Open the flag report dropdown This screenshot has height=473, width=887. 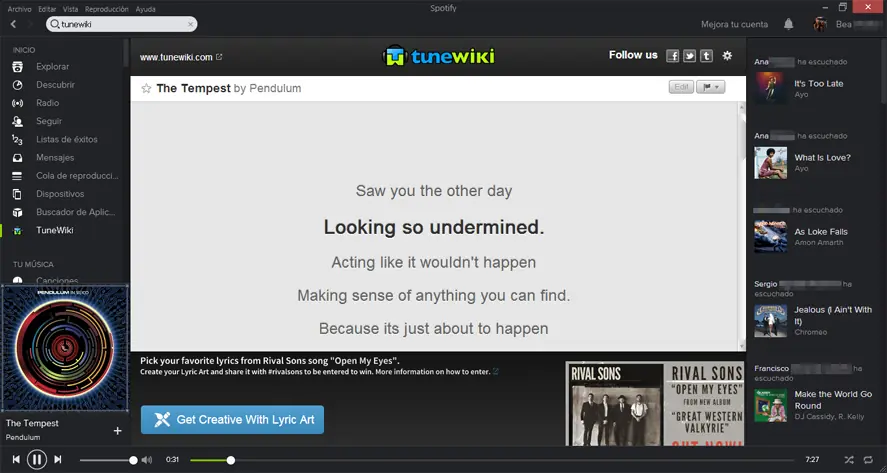pyautogui.click(x=711, y=87)
